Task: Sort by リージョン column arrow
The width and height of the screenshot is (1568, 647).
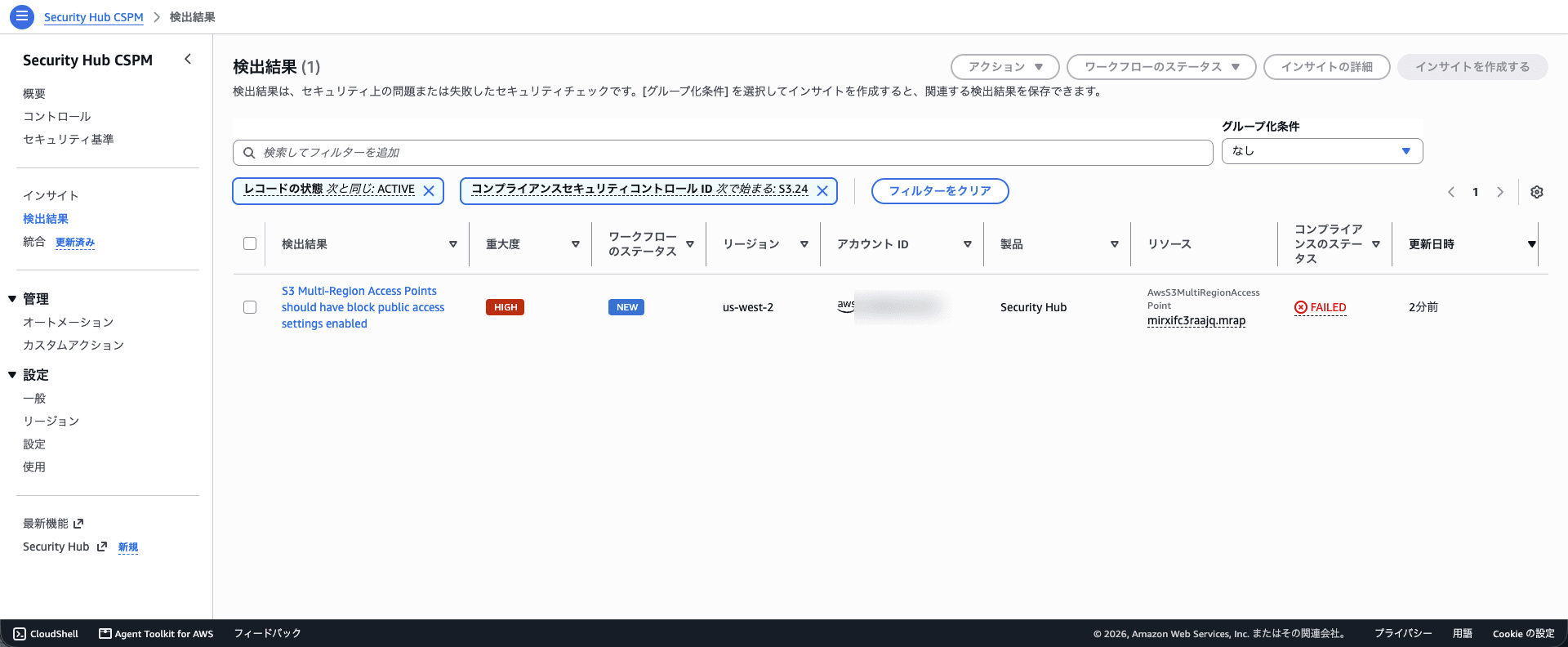Action: [804, 244]
